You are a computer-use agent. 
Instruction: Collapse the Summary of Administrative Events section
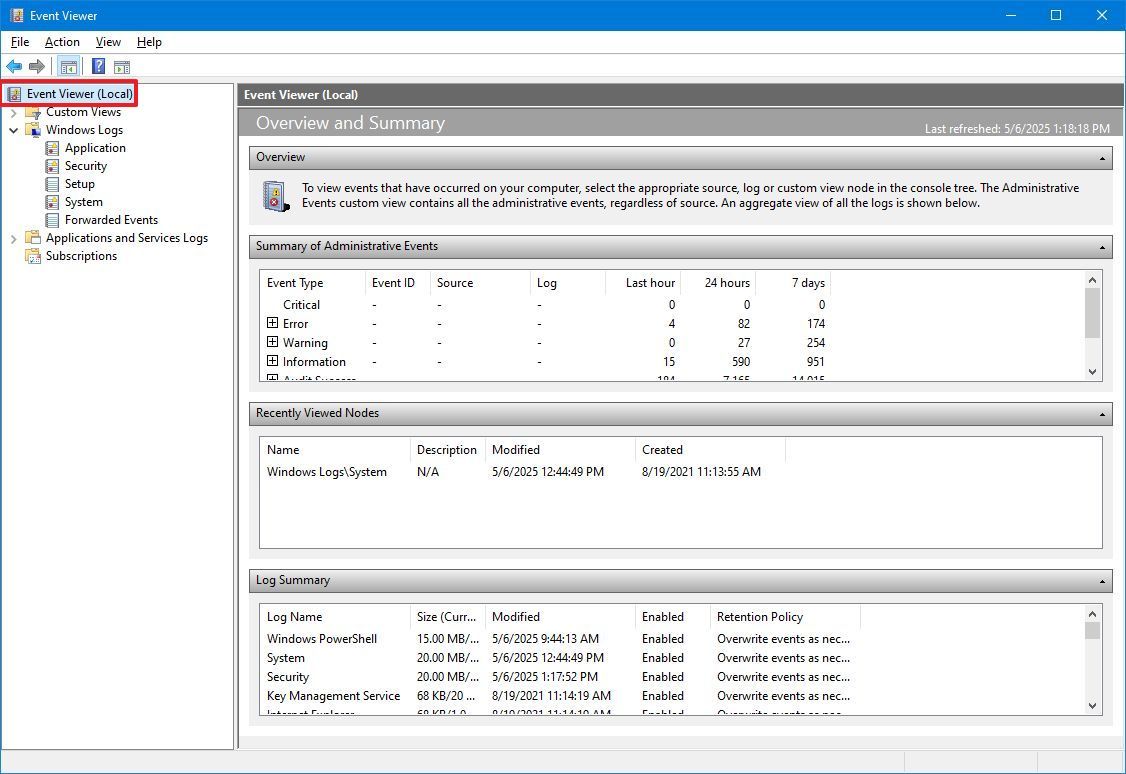tap(1100, 247)
